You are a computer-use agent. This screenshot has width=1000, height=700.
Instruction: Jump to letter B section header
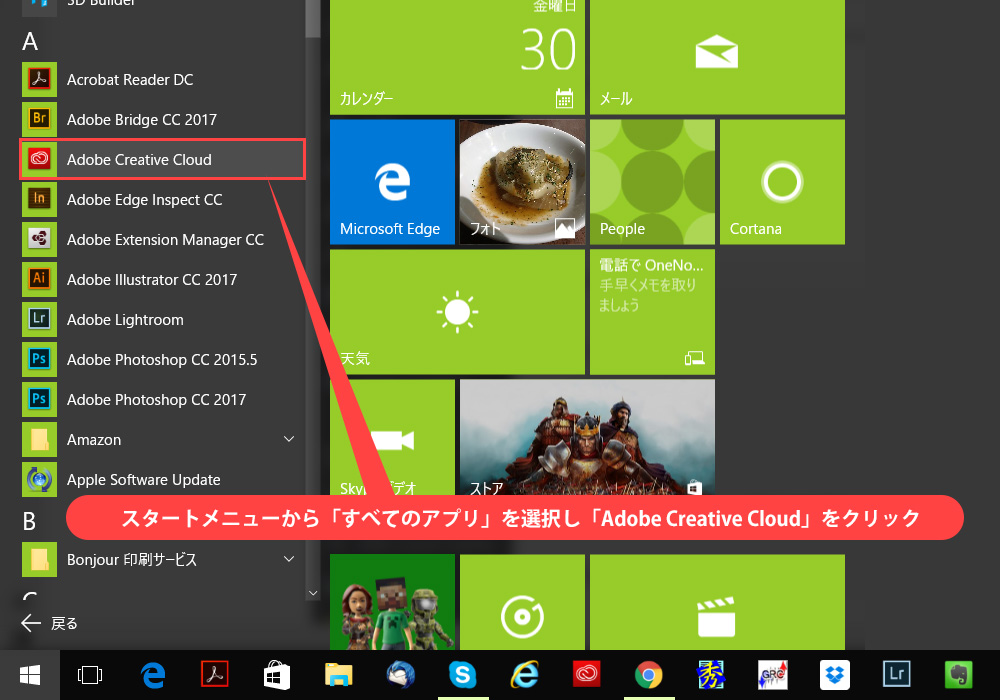click(29, 521)
